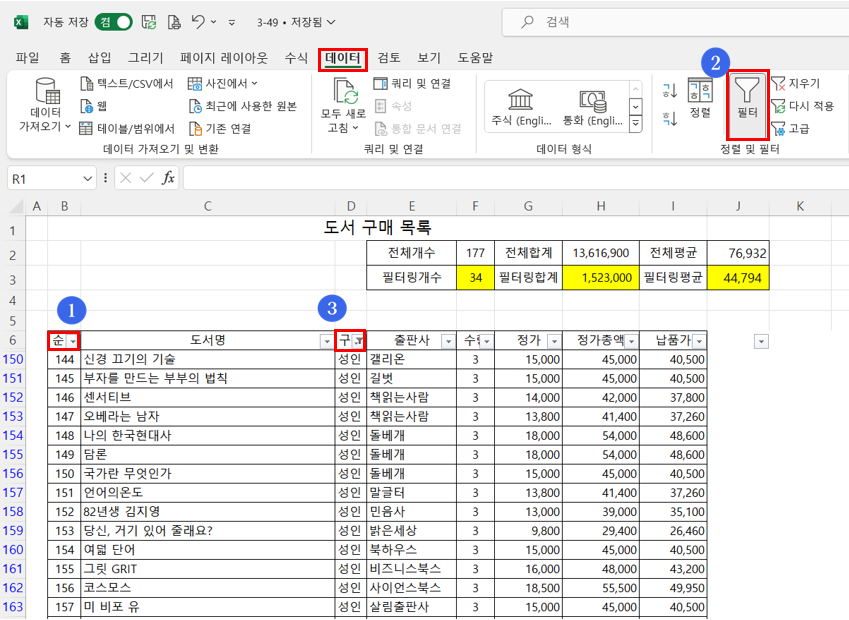Open the Quick Access Toolbar customize arrow
Image resolution: width=849 pixels, height=620 pixels.
point(232,23)
